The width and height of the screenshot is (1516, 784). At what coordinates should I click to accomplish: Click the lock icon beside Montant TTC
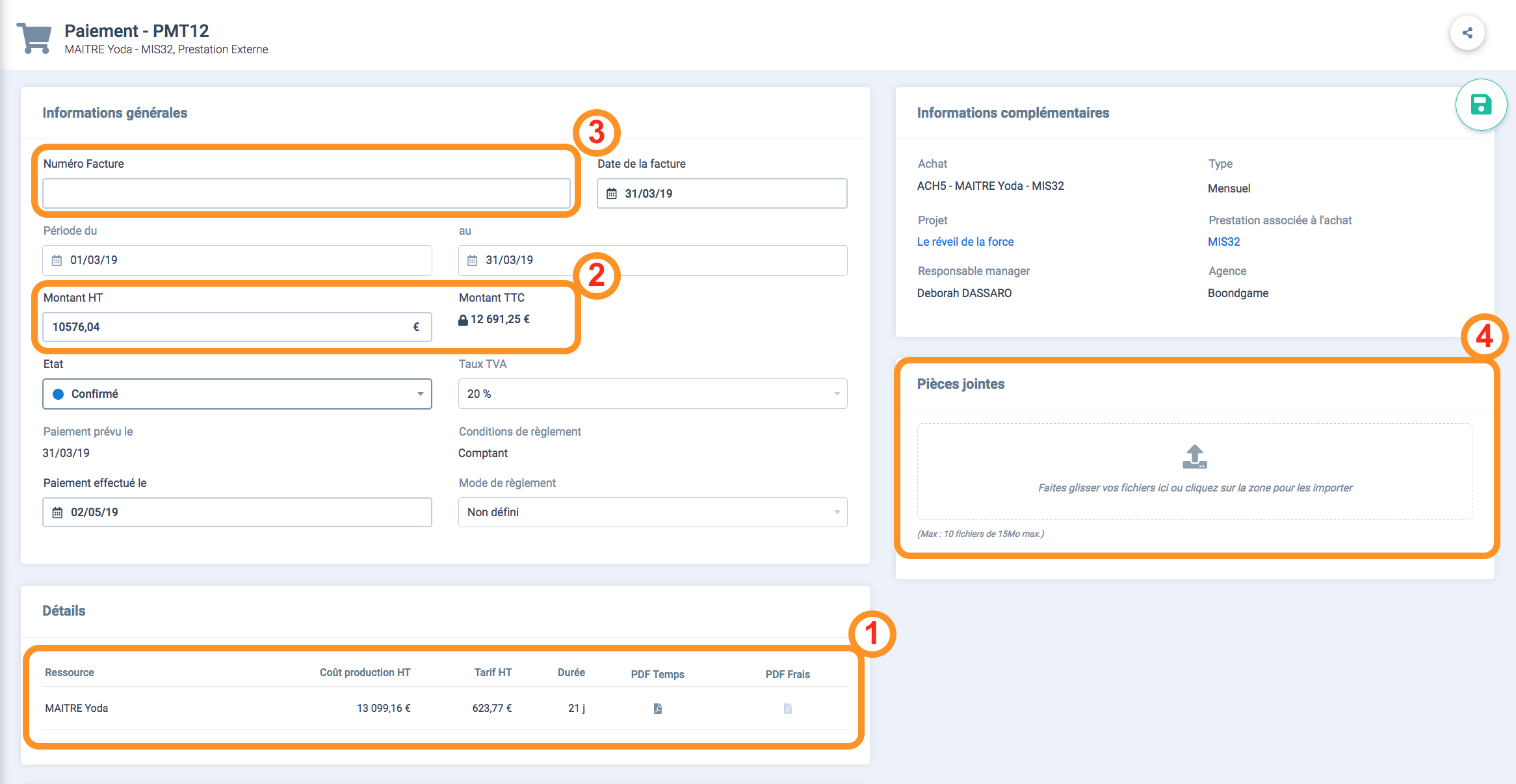click(x=463, y=320)
